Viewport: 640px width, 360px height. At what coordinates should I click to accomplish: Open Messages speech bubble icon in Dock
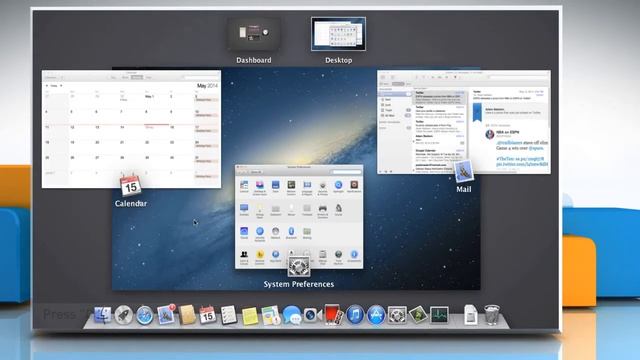[x=292, y=316]
